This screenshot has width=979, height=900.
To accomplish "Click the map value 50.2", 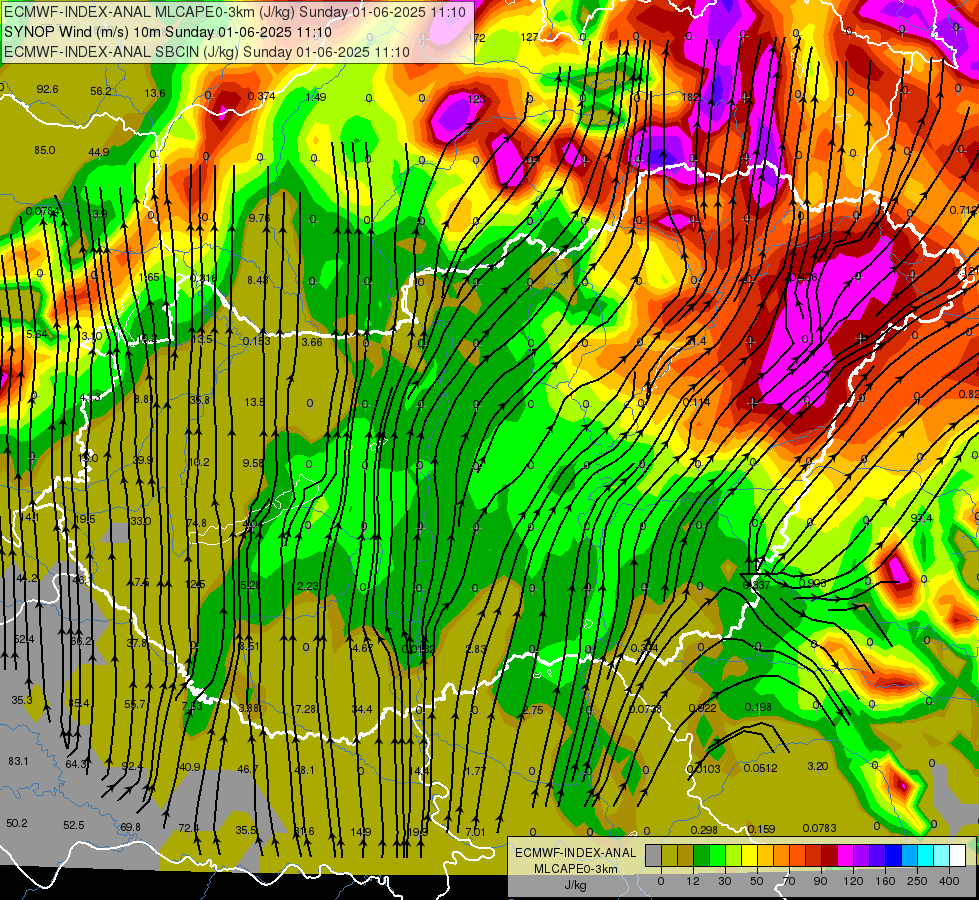I will 17,823.
